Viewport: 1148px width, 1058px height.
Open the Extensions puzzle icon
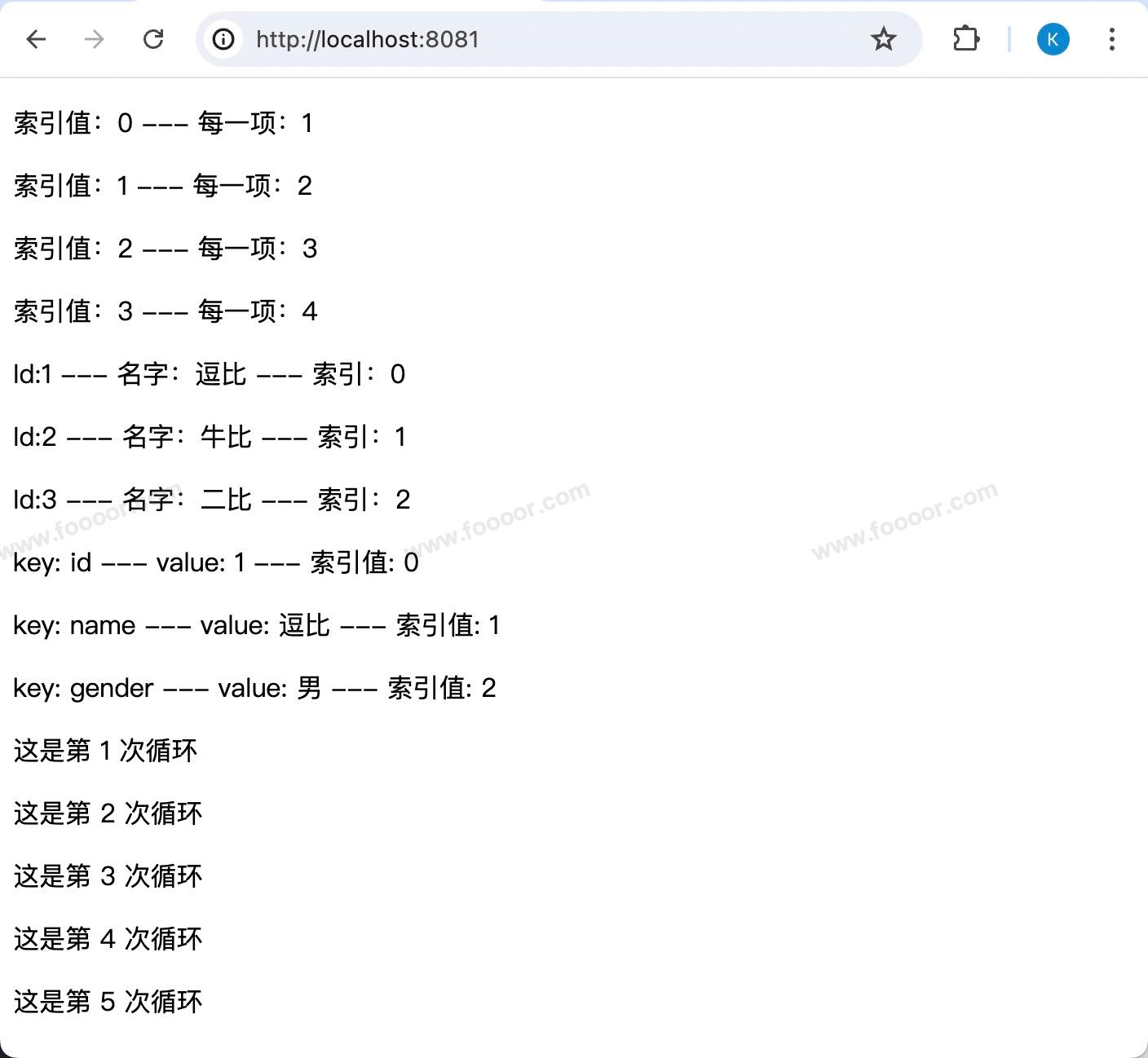(965, 39)
